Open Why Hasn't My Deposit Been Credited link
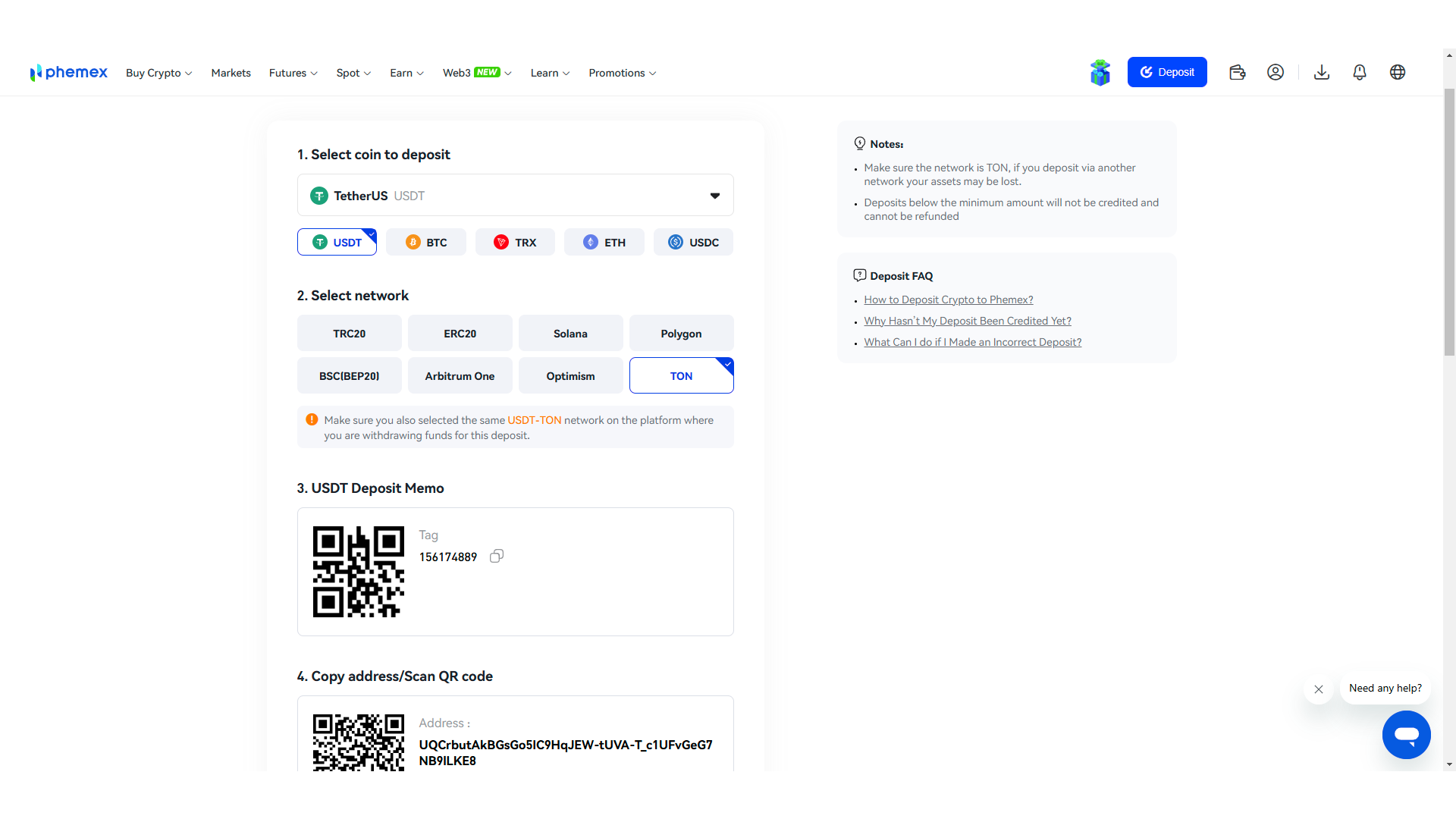1456x819 pixels. pos(967,321)
